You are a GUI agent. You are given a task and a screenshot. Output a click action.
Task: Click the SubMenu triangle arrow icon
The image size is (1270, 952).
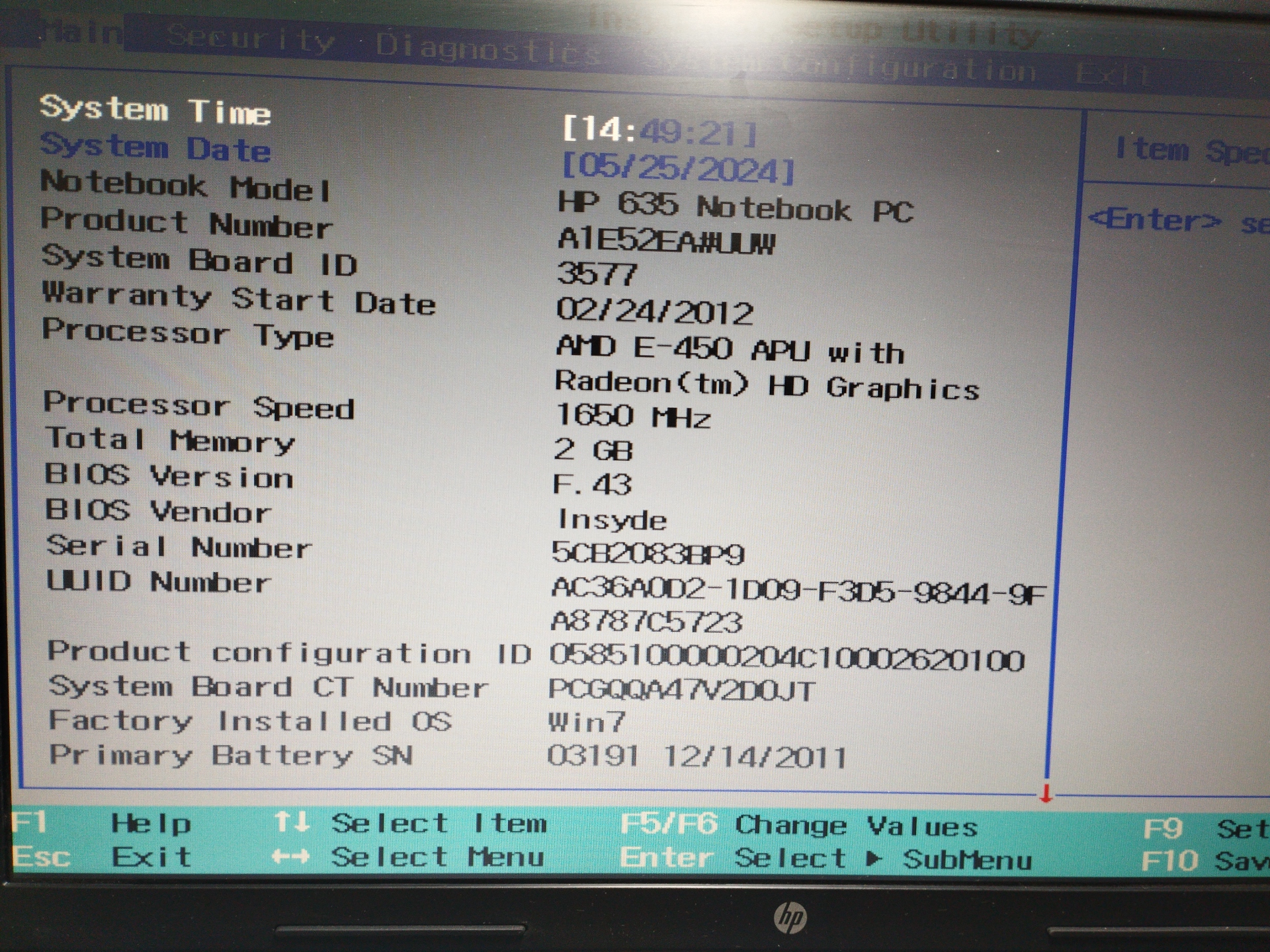[x=874, y=859]
